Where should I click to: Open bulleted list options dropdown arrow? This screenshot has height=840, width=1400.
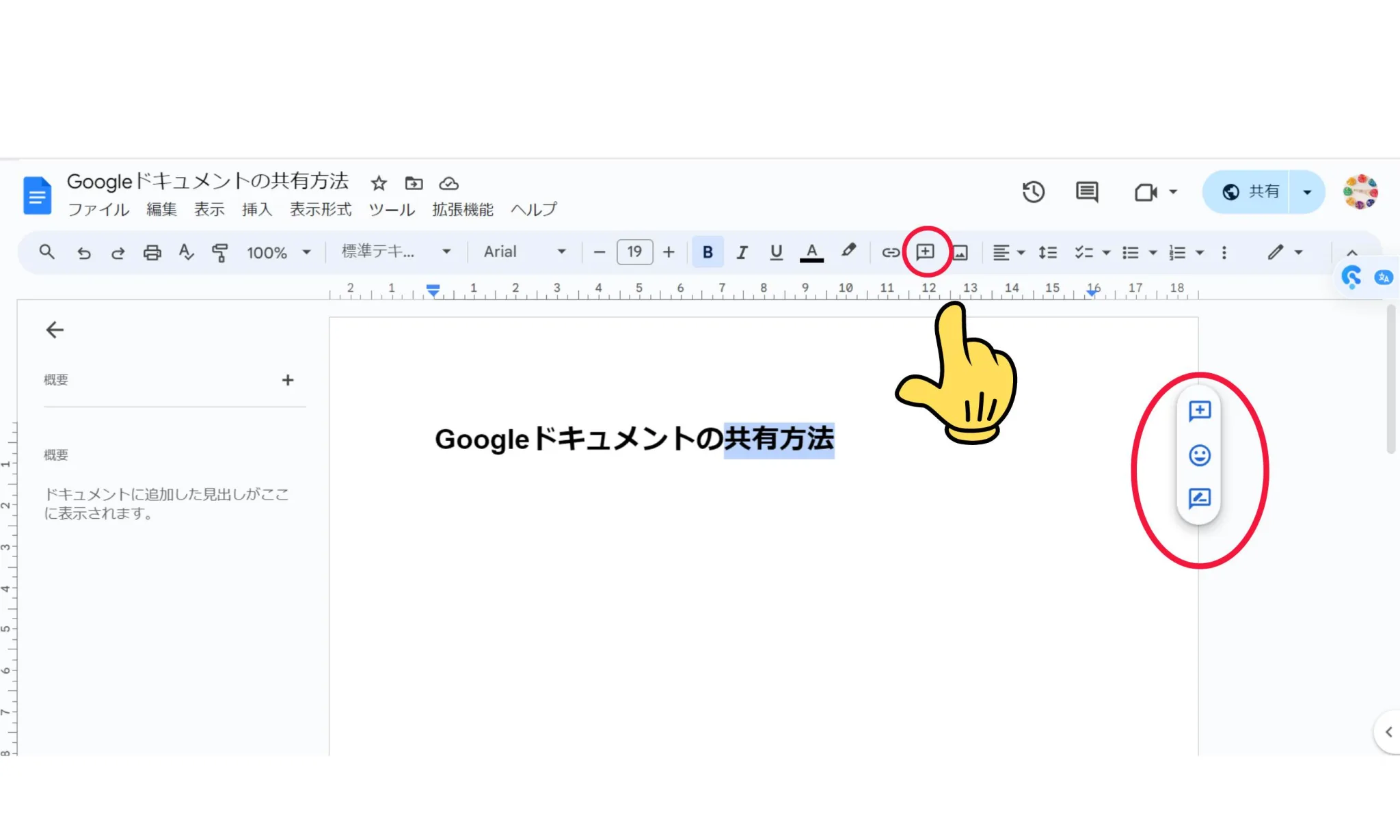click(x=1153, y=253)
